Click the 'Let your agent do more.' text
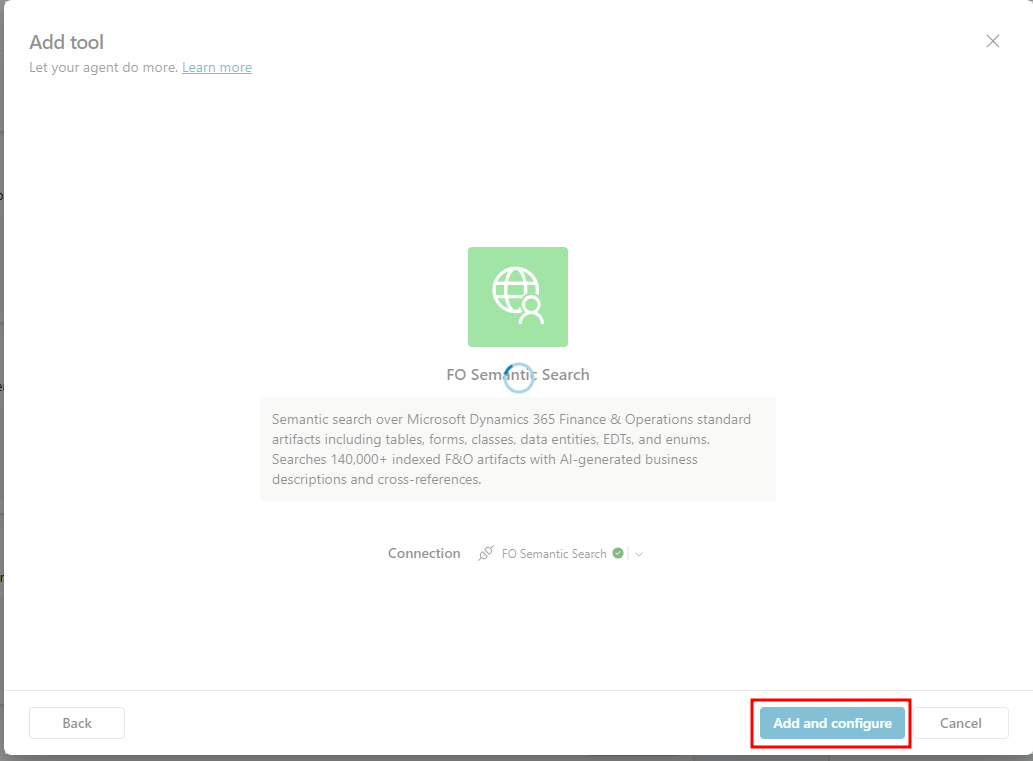This screenshot has width=1033, height=761. pos(103,67)
